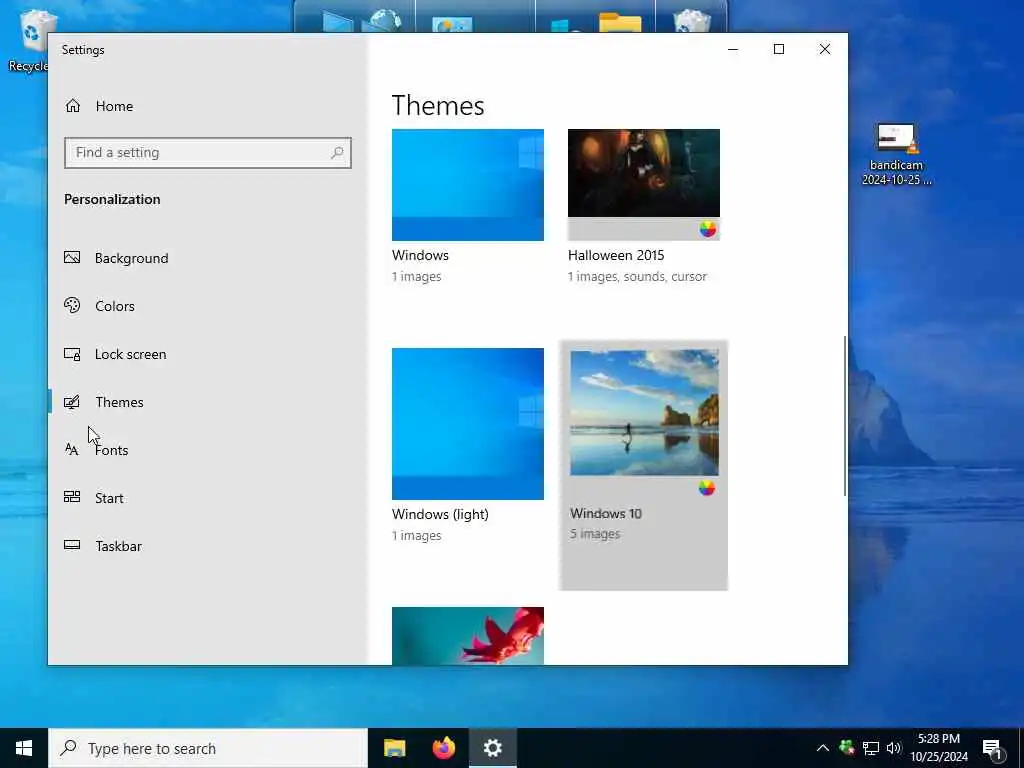Click the search magnifier in Find a setting
Viewport: 1024px width, 768px height.
pos(337,153)
